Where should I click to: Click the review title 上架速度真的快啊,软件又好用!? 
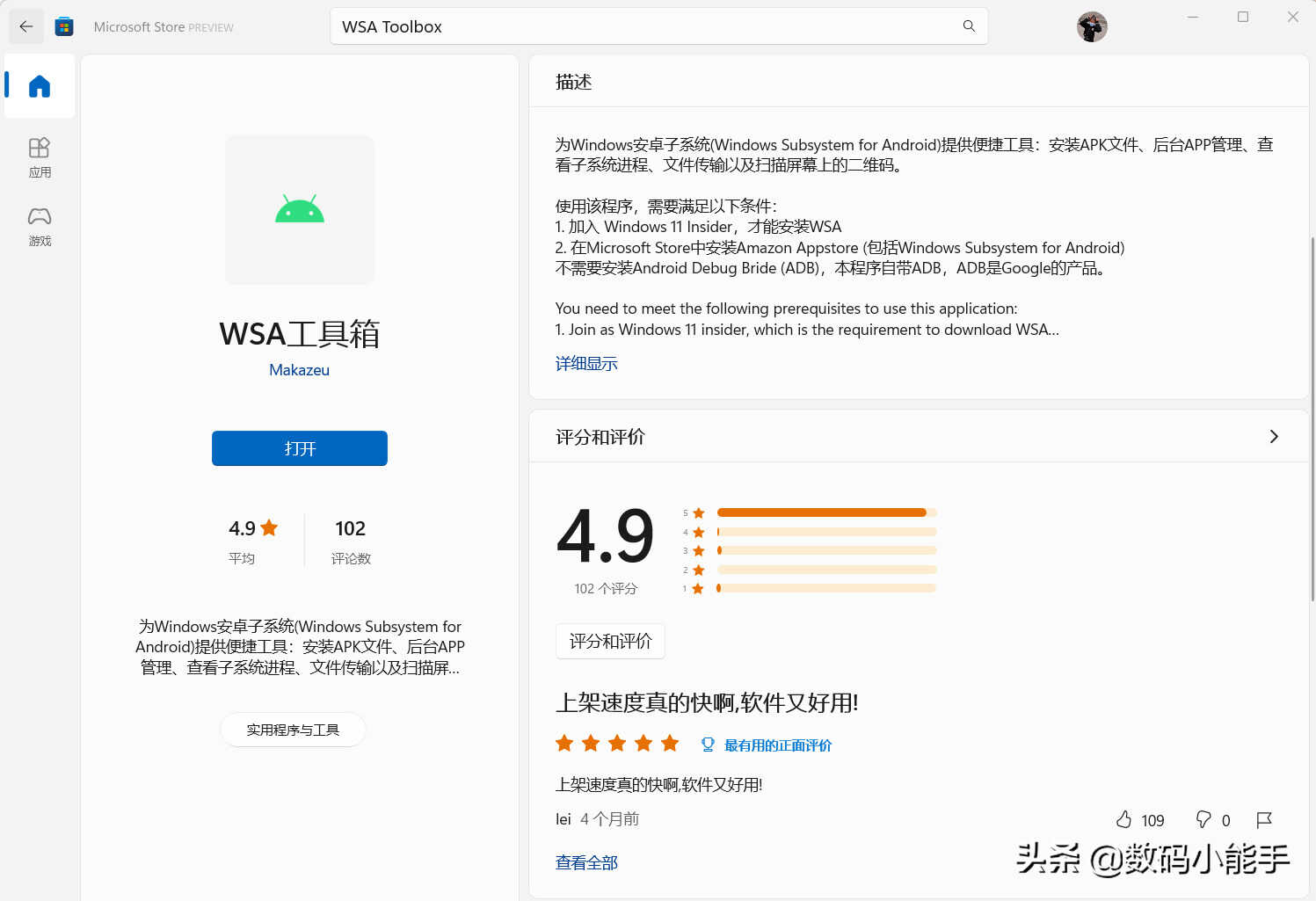coord(707,703)
